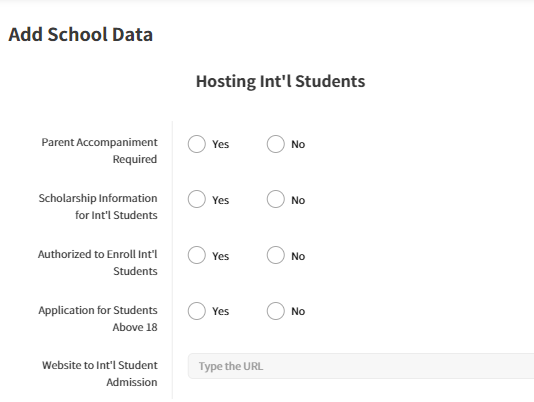Click the Yes text in Parent Accompaniment row
Screen dimensions: 534x402
pos(221,144)
